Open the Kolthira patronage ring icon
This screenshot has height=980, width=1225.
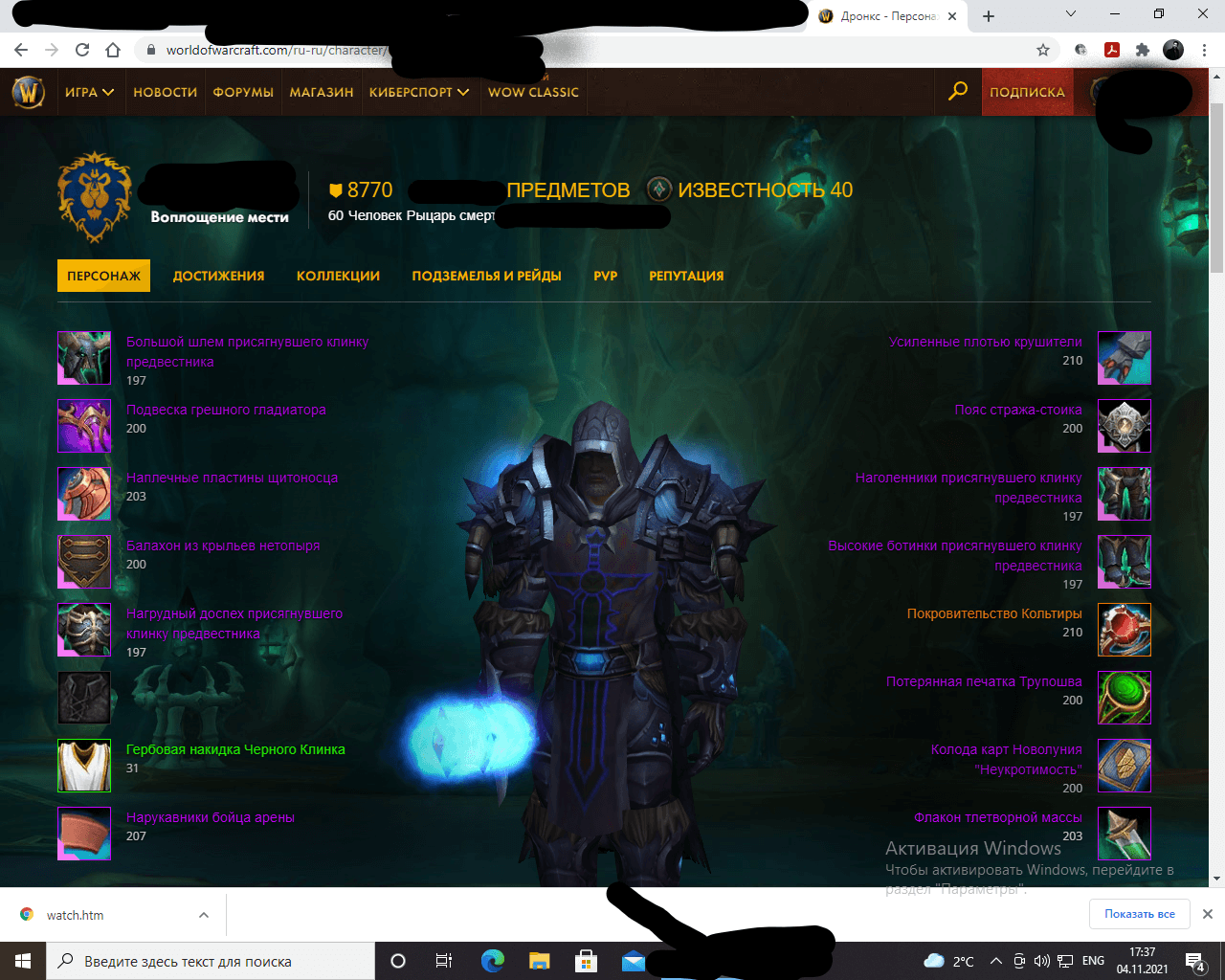tap(1125, 630)
